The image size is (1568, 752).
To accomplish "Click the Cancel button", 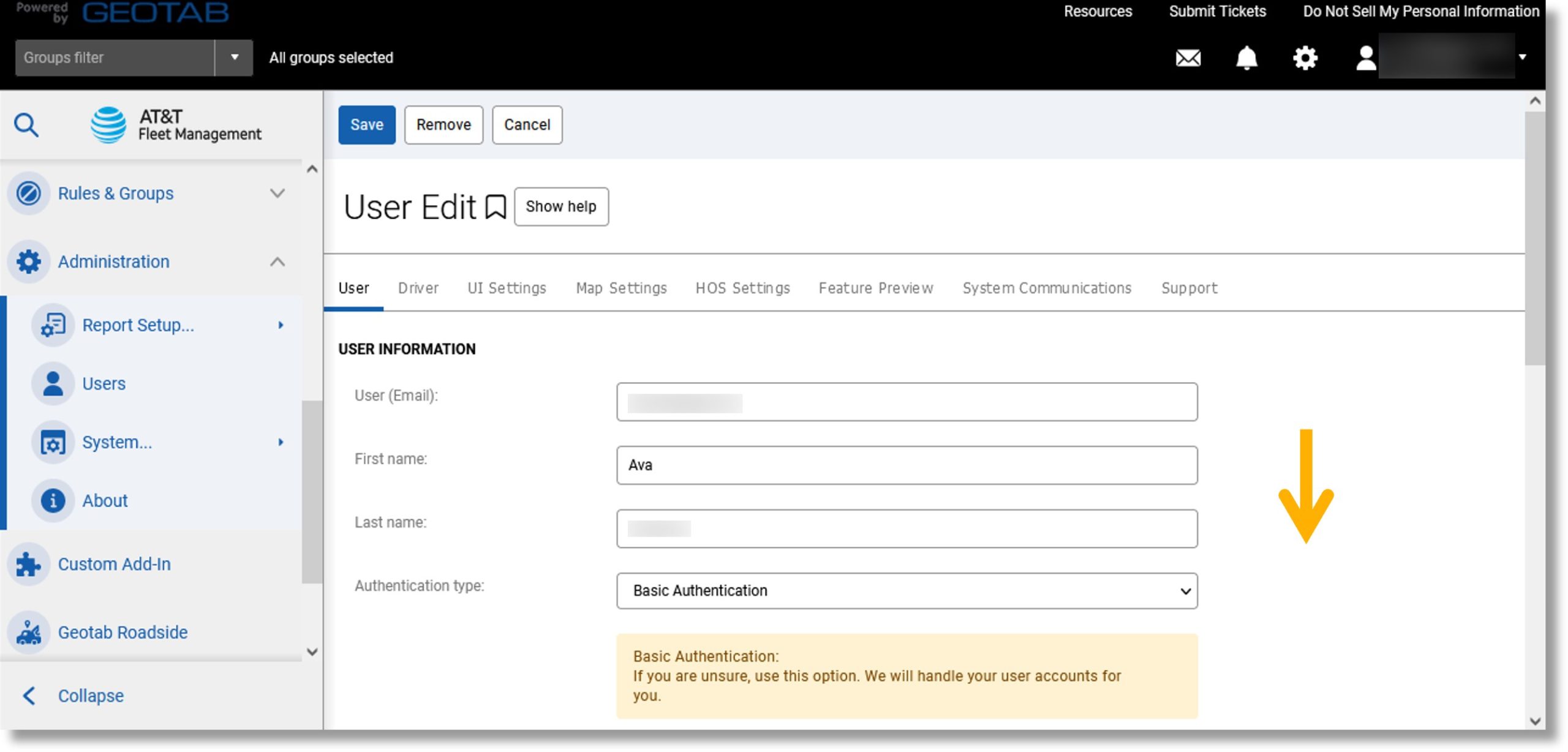I will (527, 125).
